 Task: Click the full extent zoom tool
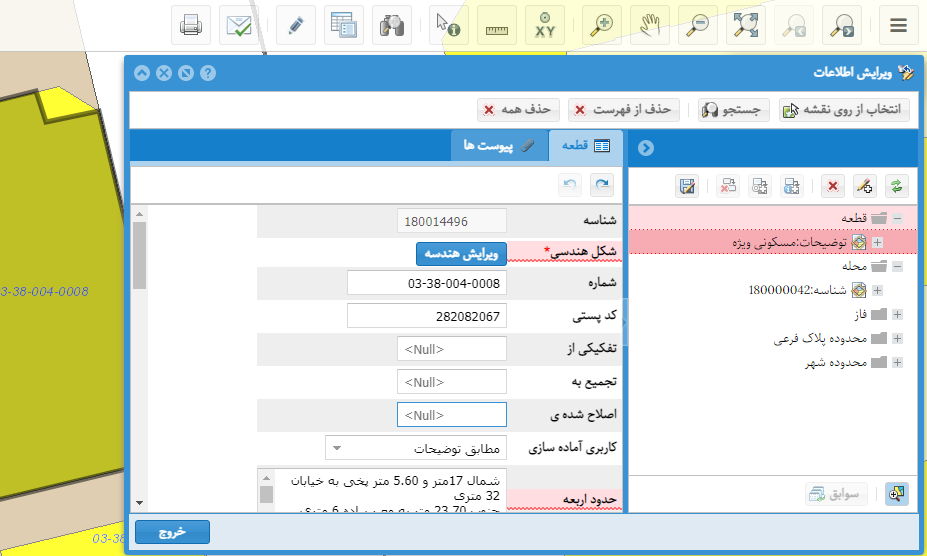(x=746, y=25)
